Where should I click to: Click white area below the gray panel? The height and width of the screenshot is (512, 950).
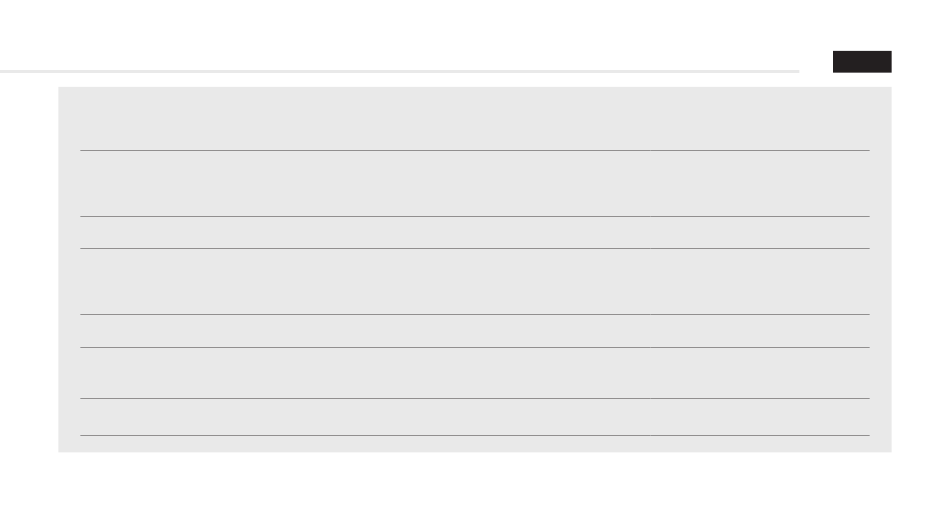[x=474, y=482]
